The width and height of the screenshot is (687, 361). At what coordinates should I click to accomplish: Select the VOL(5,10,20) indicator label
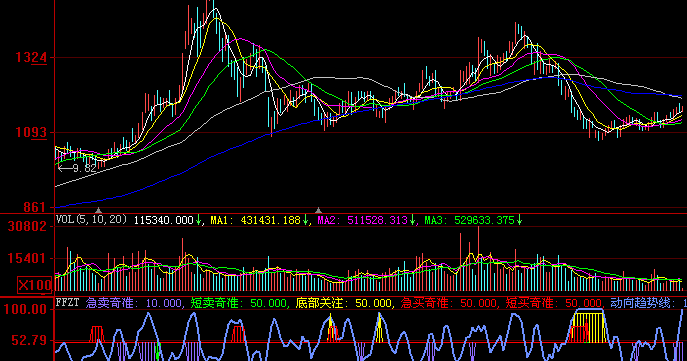pos(92,219)
